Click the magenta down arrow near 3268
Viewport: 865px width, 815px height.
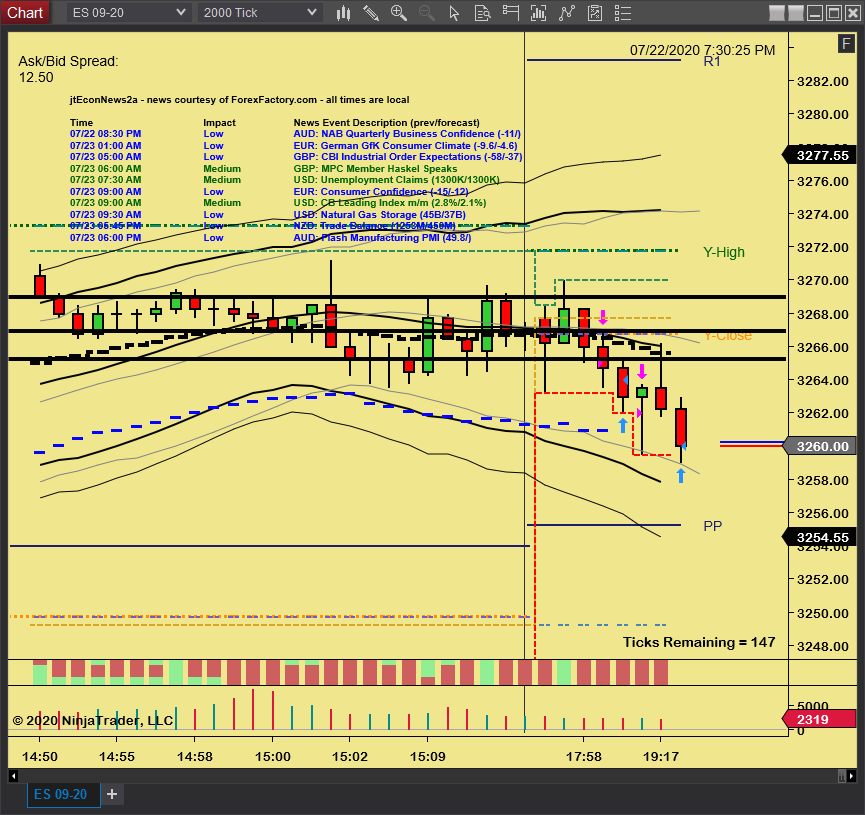(603, 317)
